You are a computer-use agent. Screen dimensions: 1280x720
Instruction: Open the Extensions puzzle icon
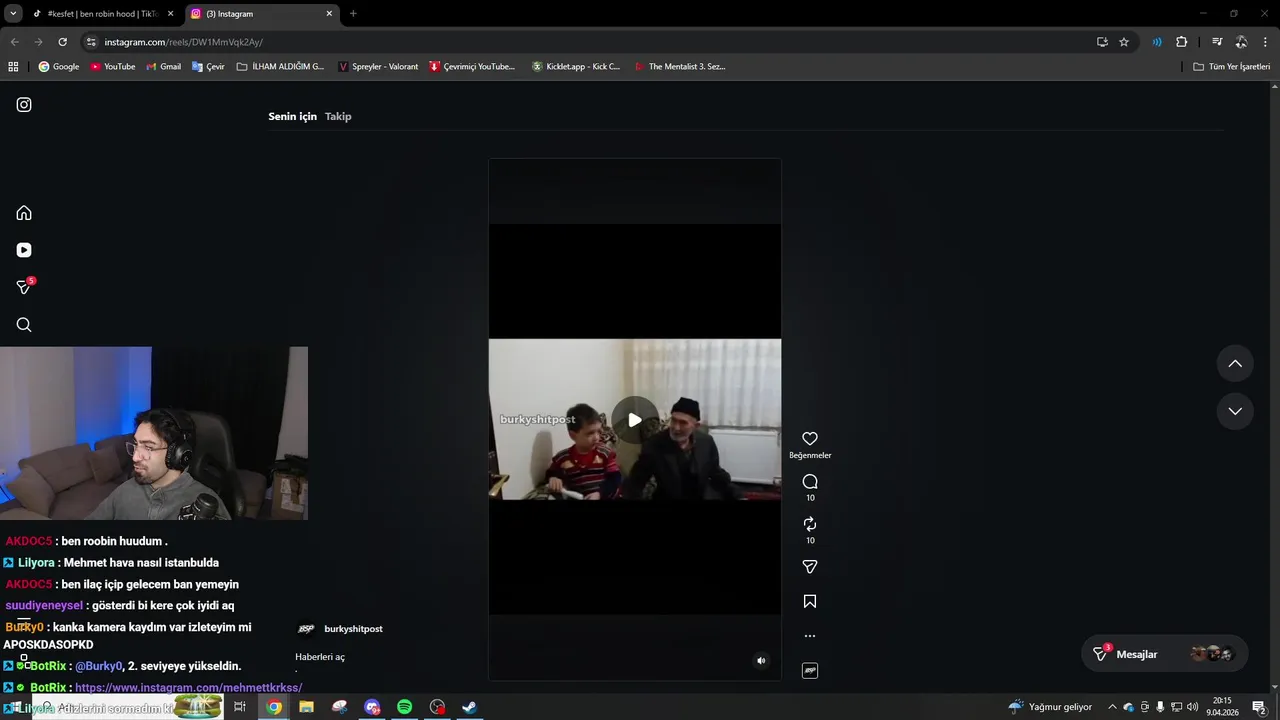[1182, 42]
